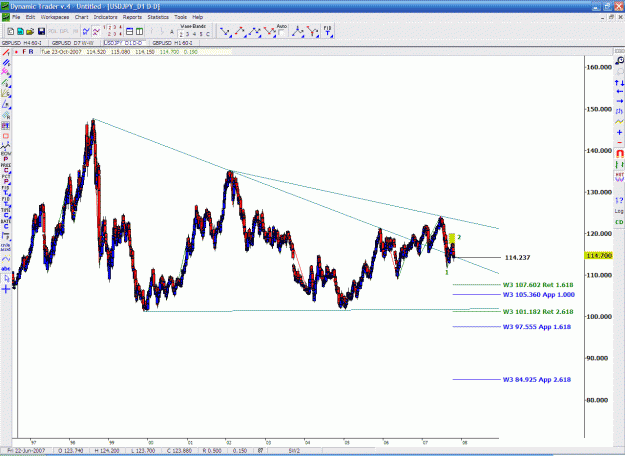The image size is (625, 456).
Task: Click the blue R button above chart
Action: tap(31, 52)
